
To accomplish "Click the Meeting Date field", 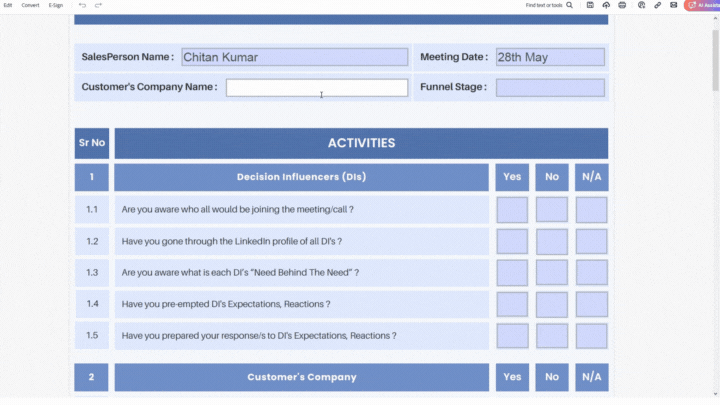I will [550, 57].
